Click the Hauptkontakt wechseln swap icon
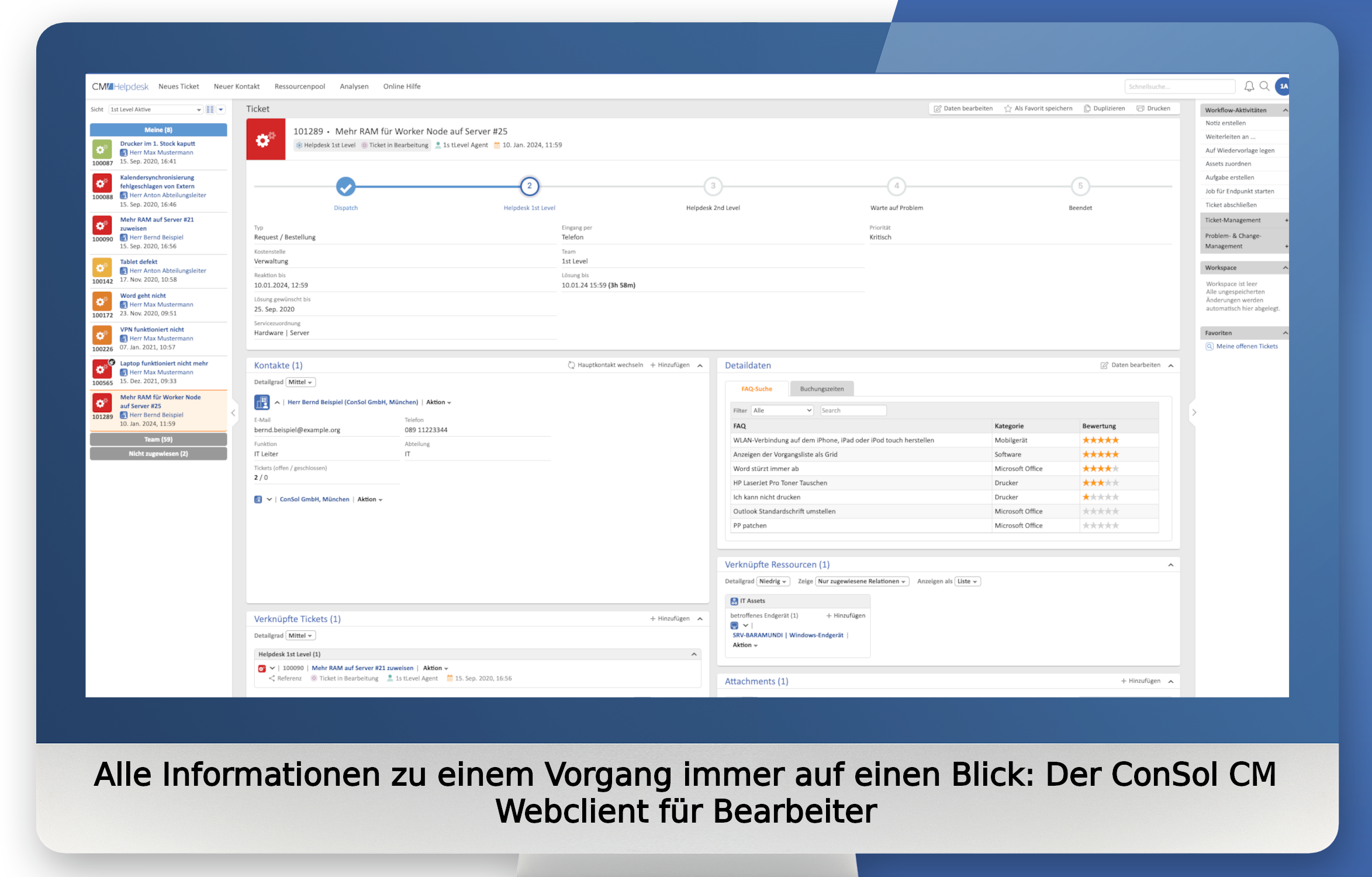Screen dimensions: 1372x877 pyautogui.click(x=571, y=364)
